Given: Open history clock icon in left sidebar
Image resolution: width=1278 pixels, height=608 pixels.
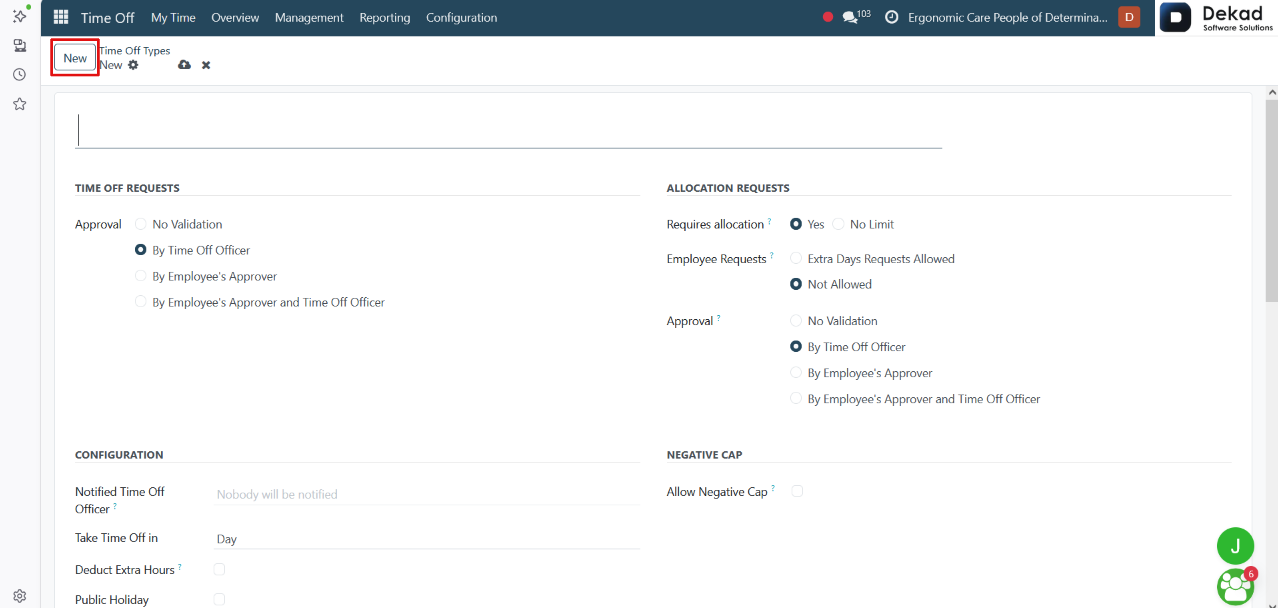Looking at the screenshot, I should (19, 74).
